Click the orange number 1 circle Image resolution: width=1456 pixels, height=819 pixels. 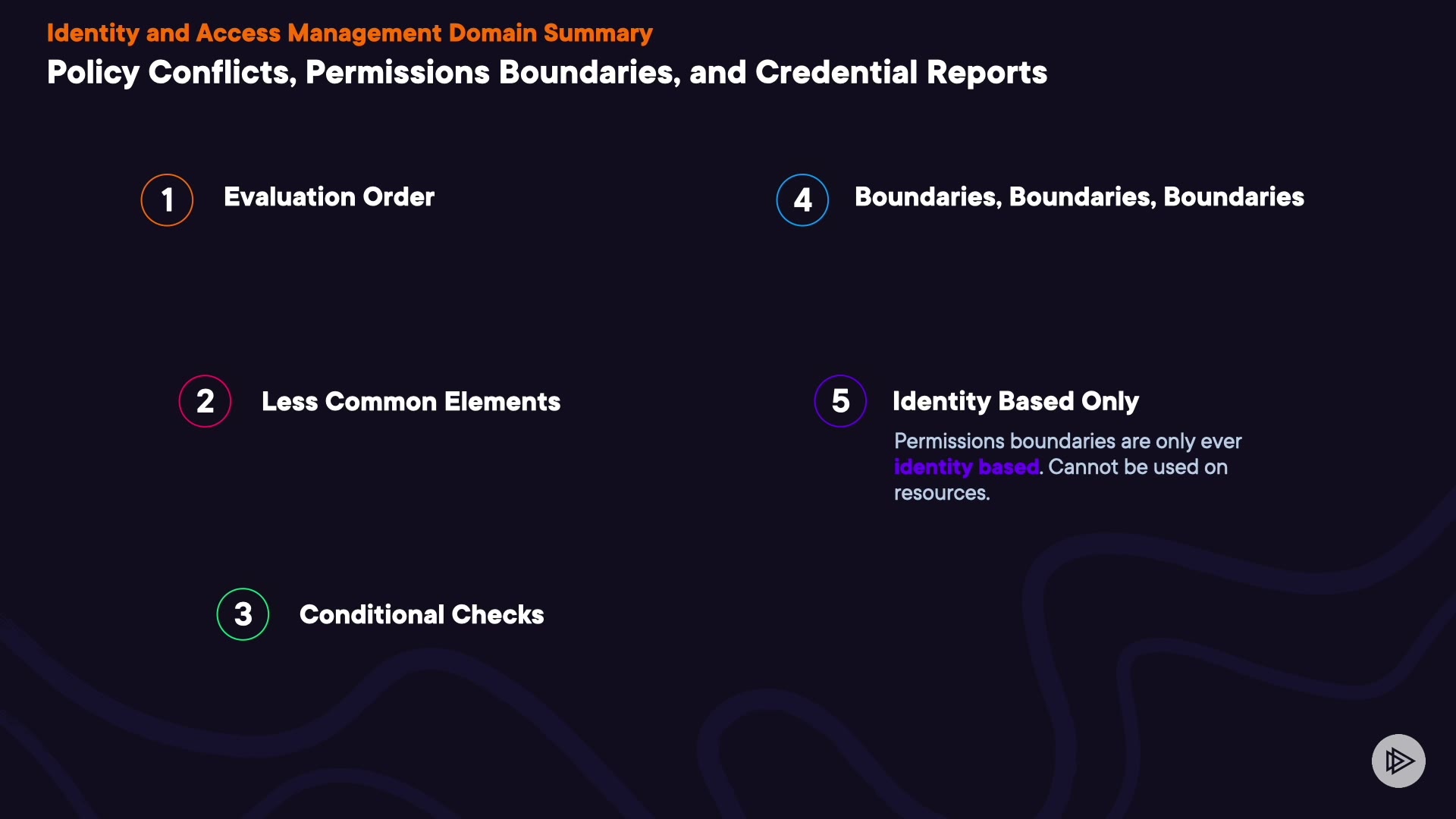tap(167, 200)
